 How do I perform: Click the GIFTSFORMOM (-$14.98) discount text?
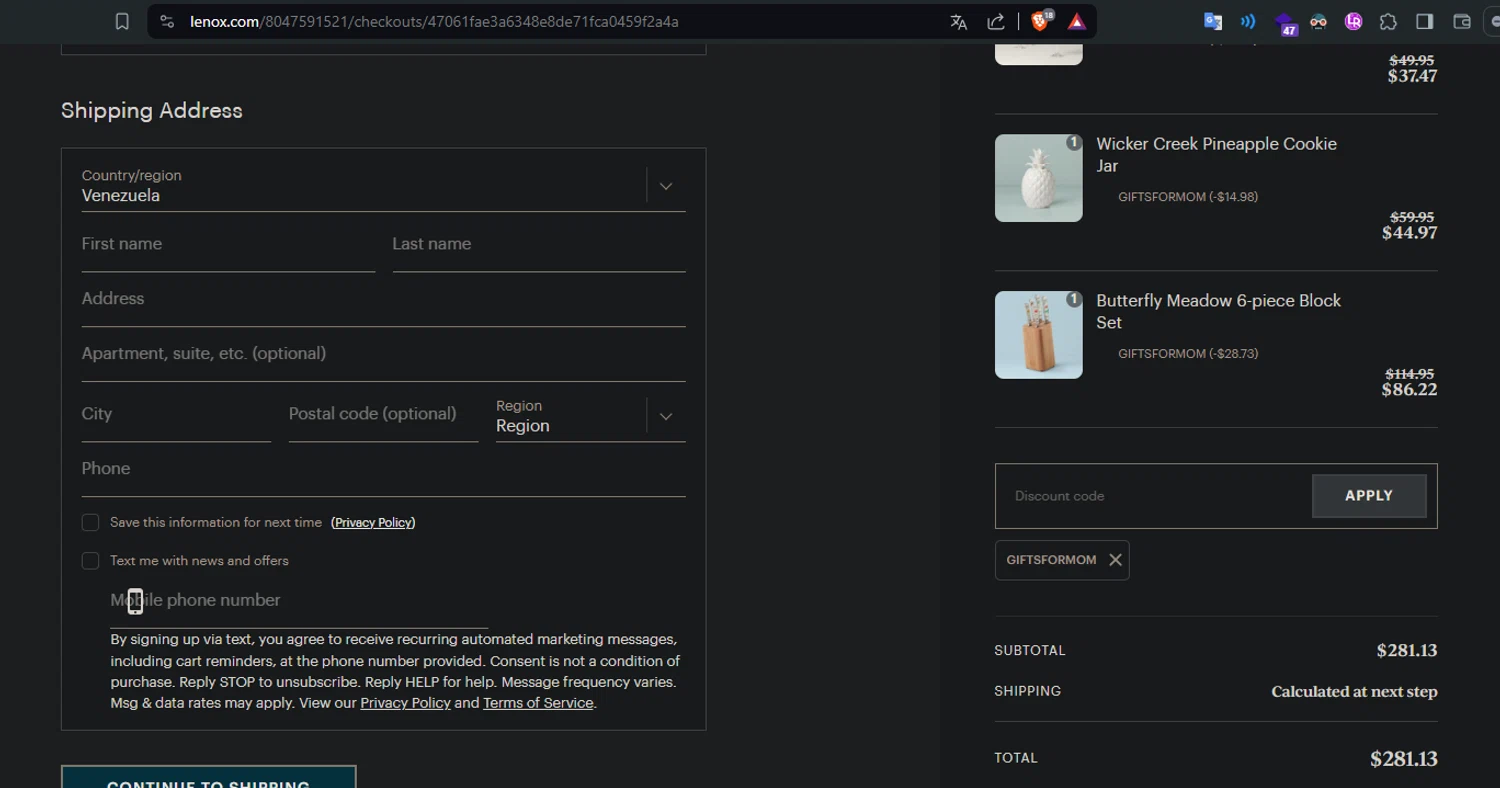[x=1188, y=197]
